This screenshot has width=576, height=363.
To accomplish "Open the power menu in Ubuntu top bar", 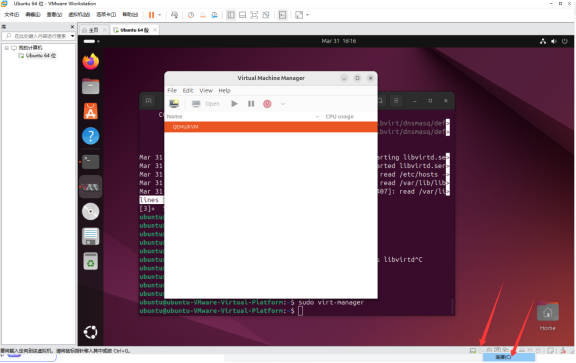I will 565,41.
